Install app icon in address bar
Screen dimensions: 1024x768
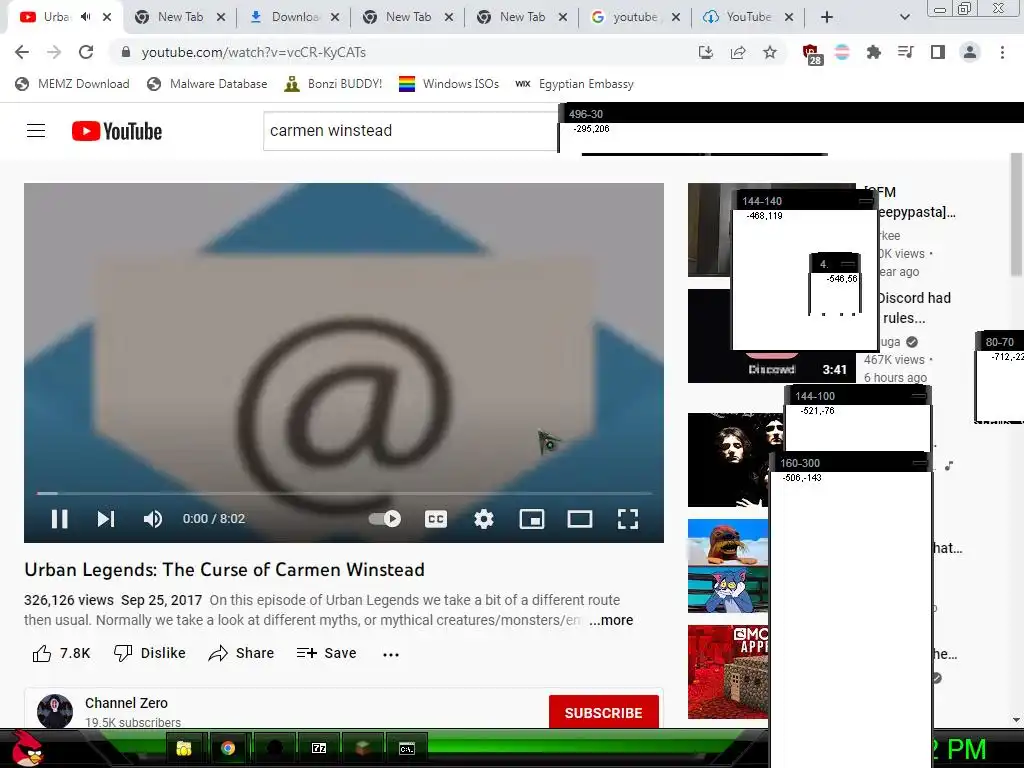click(705, 52)
